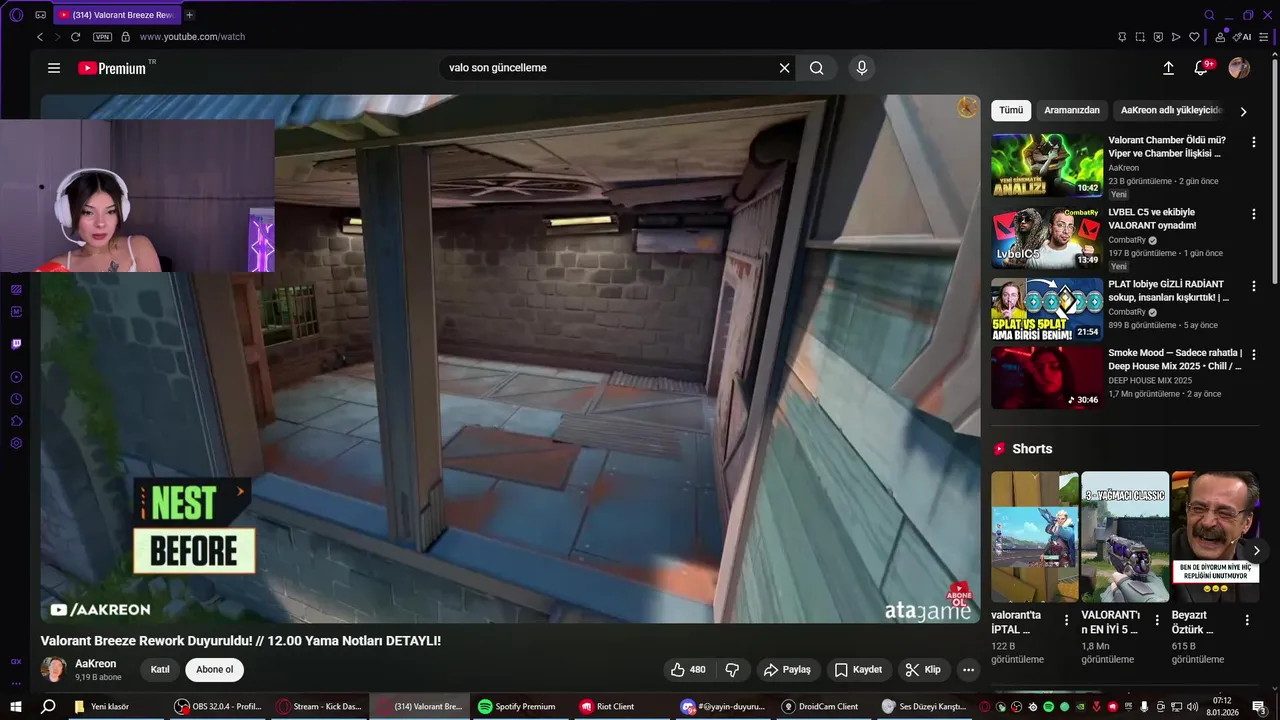Open options for PLAT lobiye video

click(x=1254, y=286)
